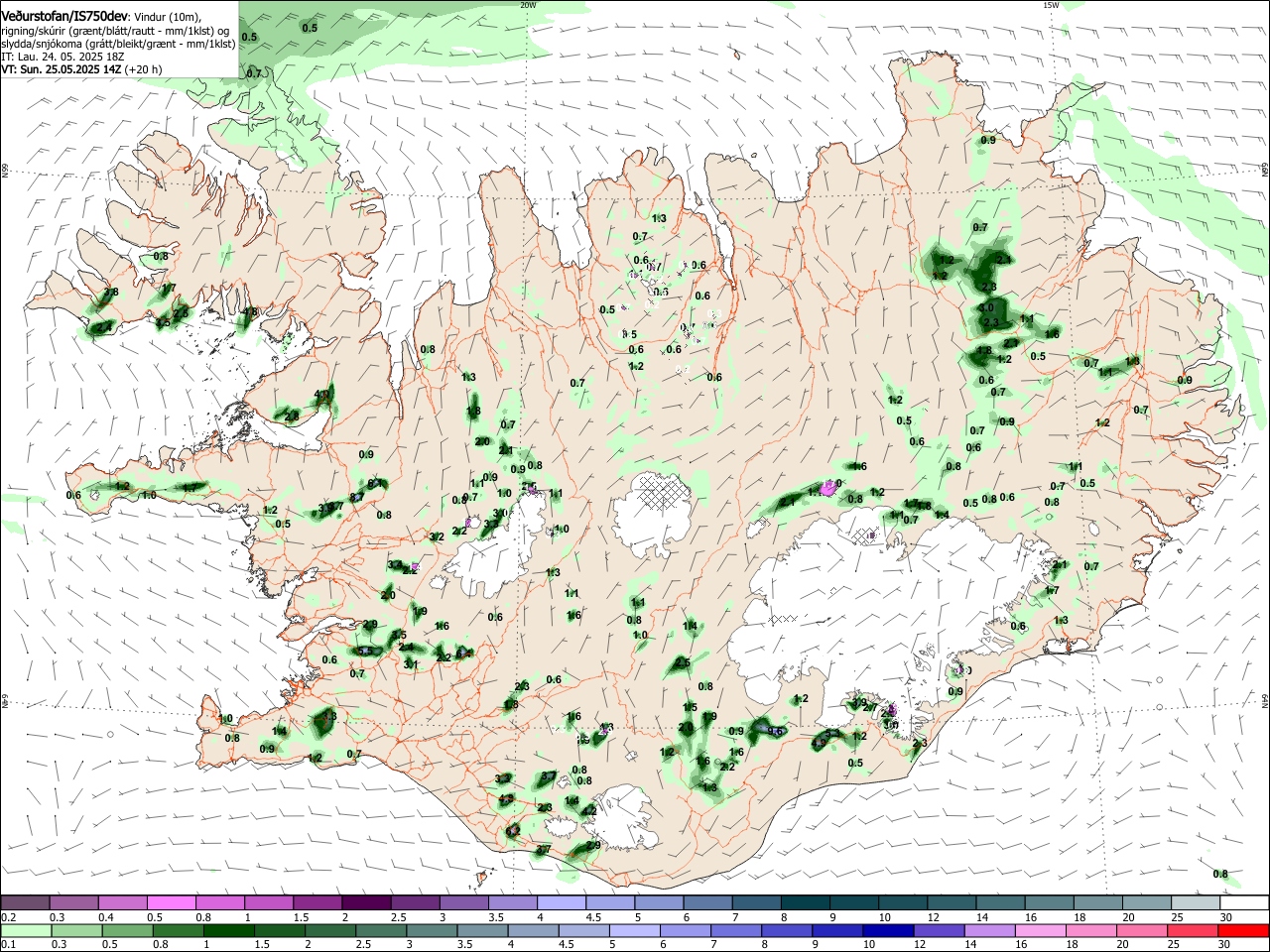Choose lower legend swatch between 8 and 9
This screenshot has width=1270, height=952.
click(x=787, y=931)
